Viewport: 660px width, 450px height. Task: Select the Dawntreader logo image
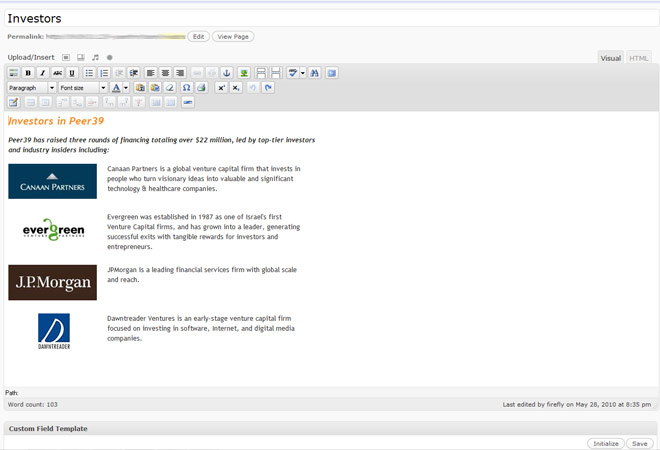pos(54,331)
